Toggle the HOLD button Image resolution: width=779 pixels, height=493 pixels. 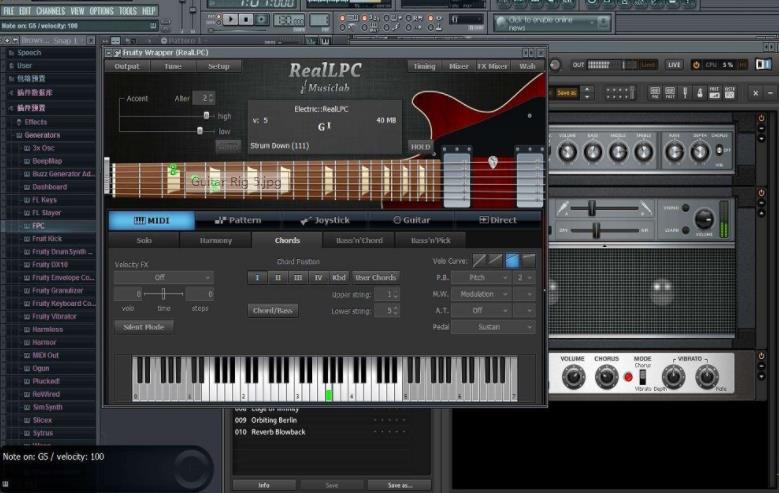click(420, 146)
